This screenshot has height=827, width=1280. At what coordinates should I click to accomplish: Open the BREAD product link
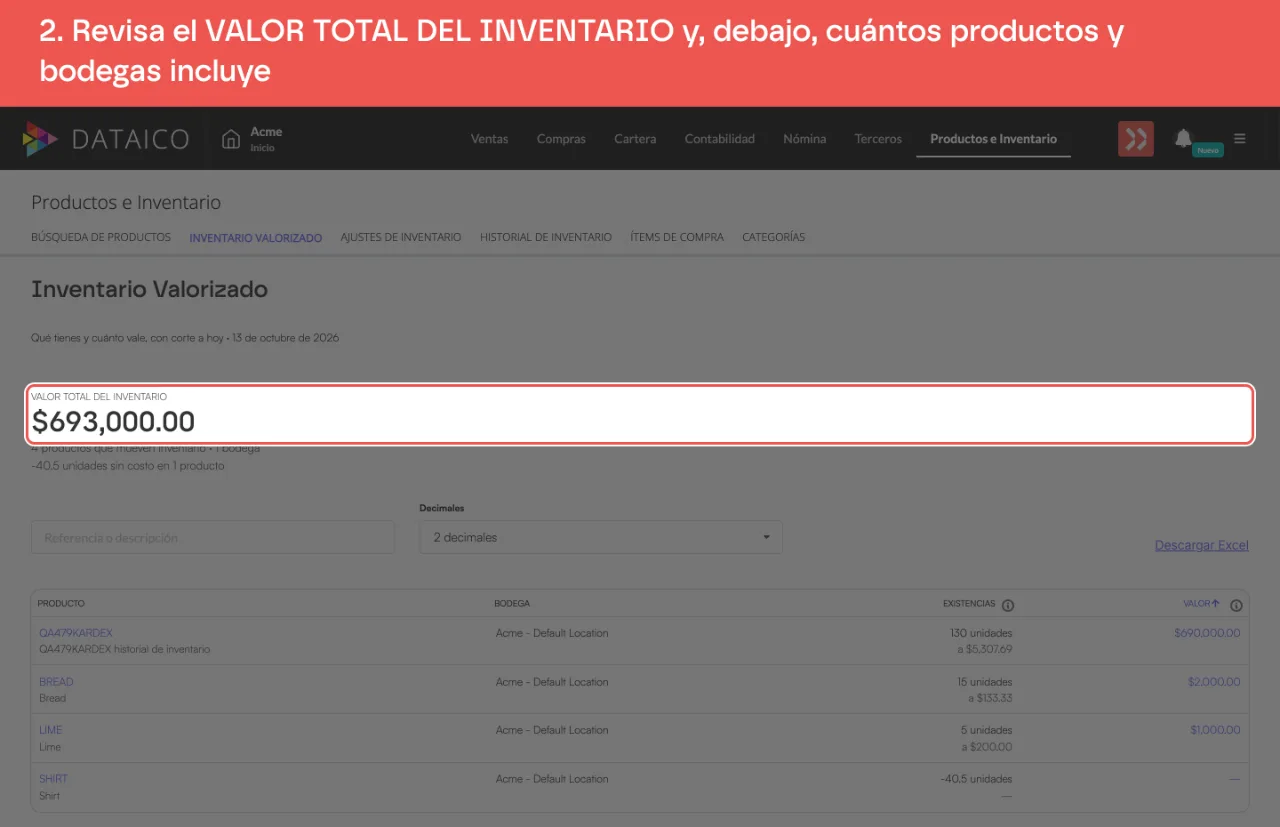[x=56, y=682]
